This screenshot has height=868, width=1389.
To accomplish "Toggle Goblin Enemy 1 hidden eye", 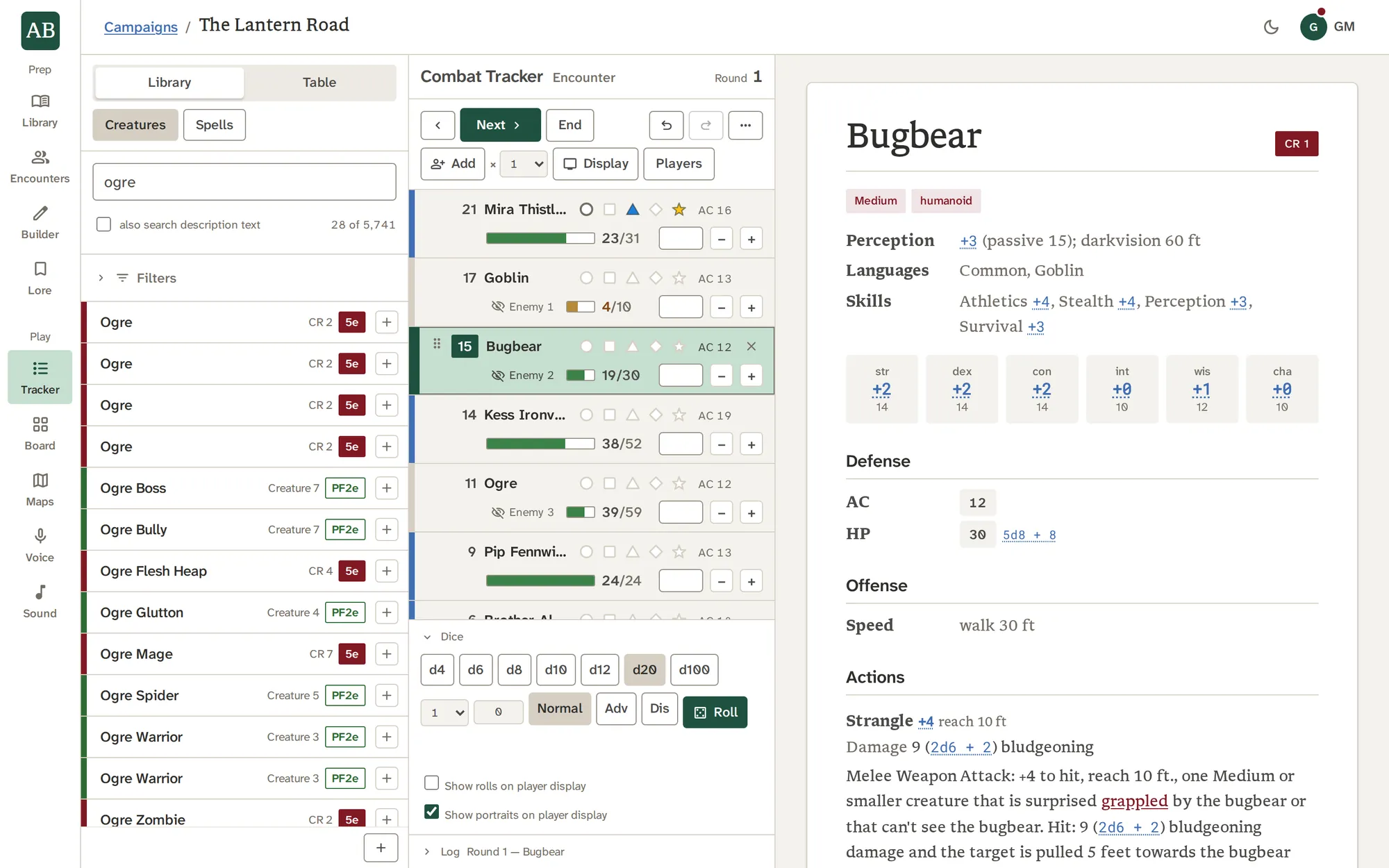I will (x=497, y=306).
